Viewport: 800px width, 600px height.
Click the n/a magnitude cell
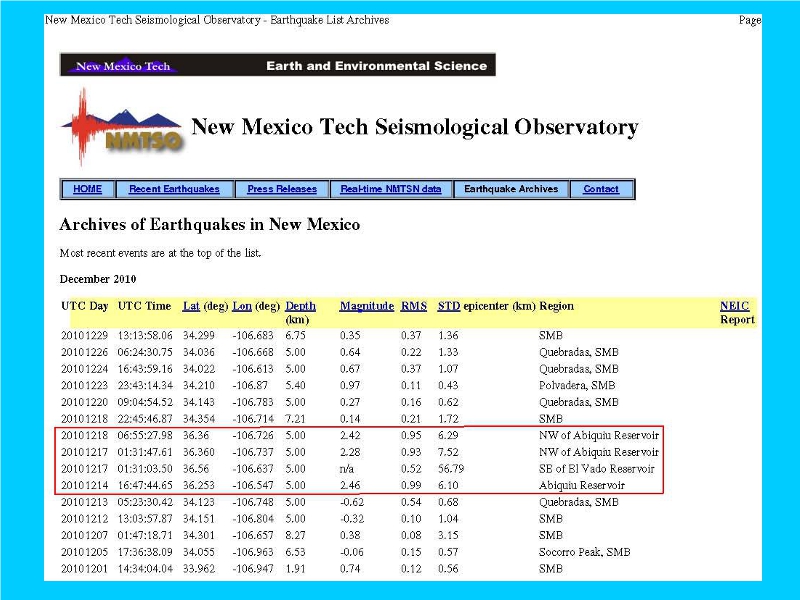tap(347, 469)
